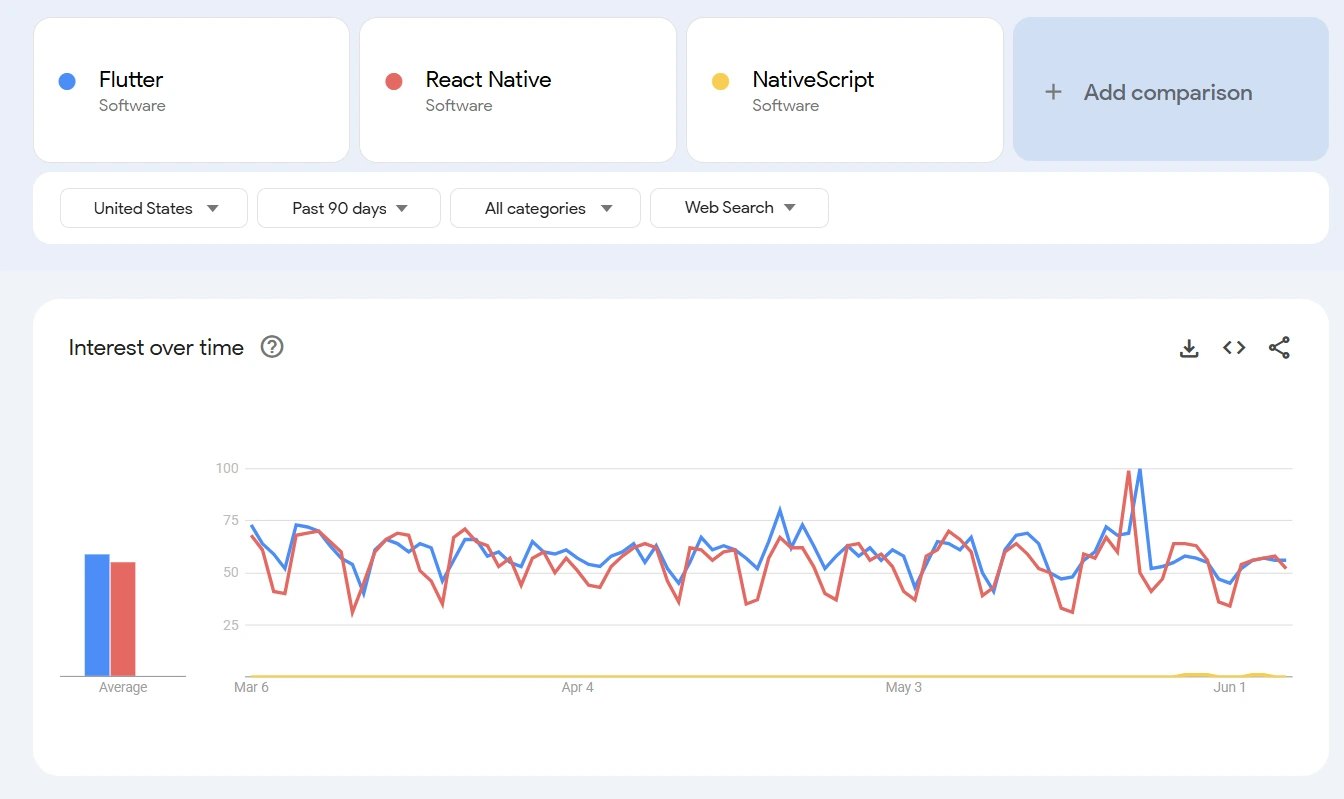Click the red dot next to React Native
Image resolution: width=1344 pixels, height=799 pixels.
(394, 81)
